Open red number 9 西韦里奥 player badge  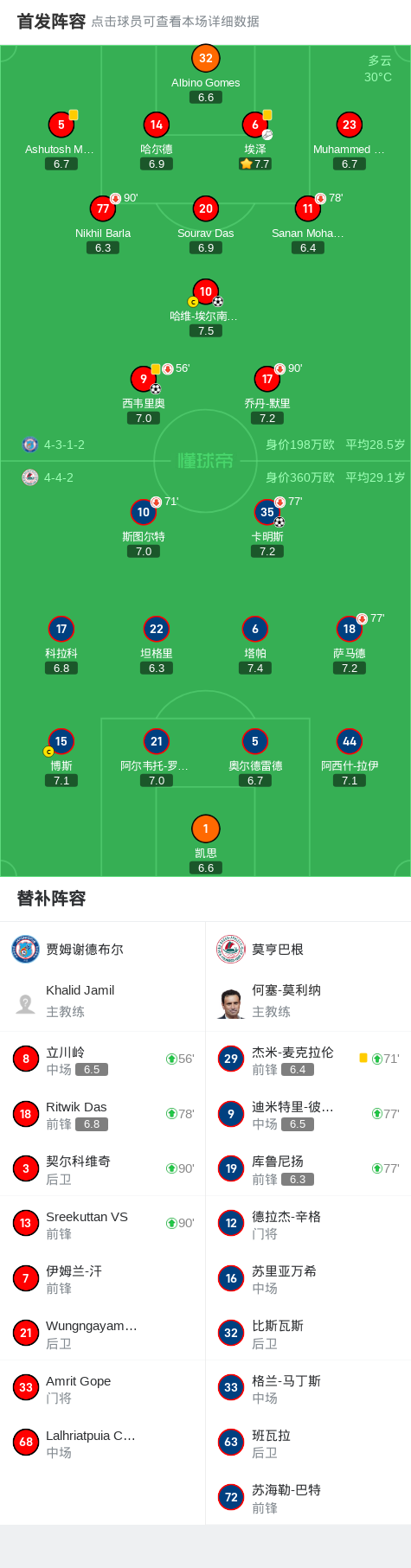click(144, 379)
